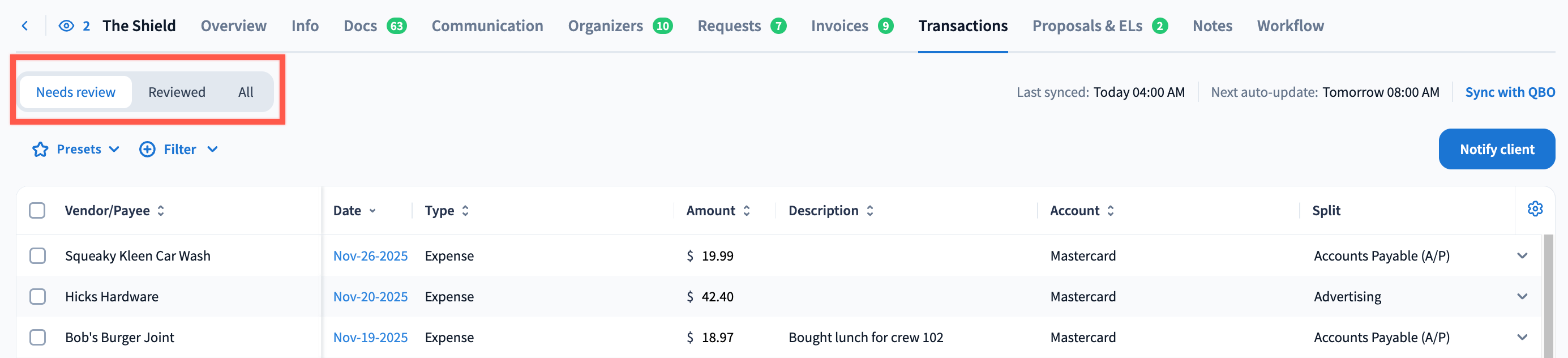Expand Squeaky Kleen Car Wash row chevron
Screen dimensions: 1568x358
pos(1522,255)
